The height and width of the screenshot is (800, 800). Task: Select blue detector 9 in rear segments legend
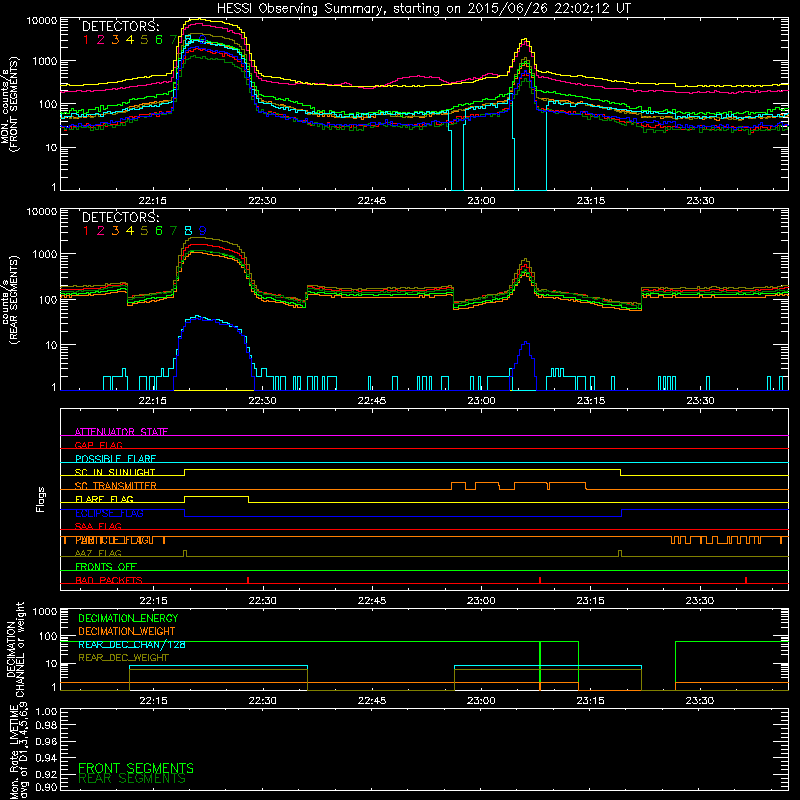[x=203, y=231]
